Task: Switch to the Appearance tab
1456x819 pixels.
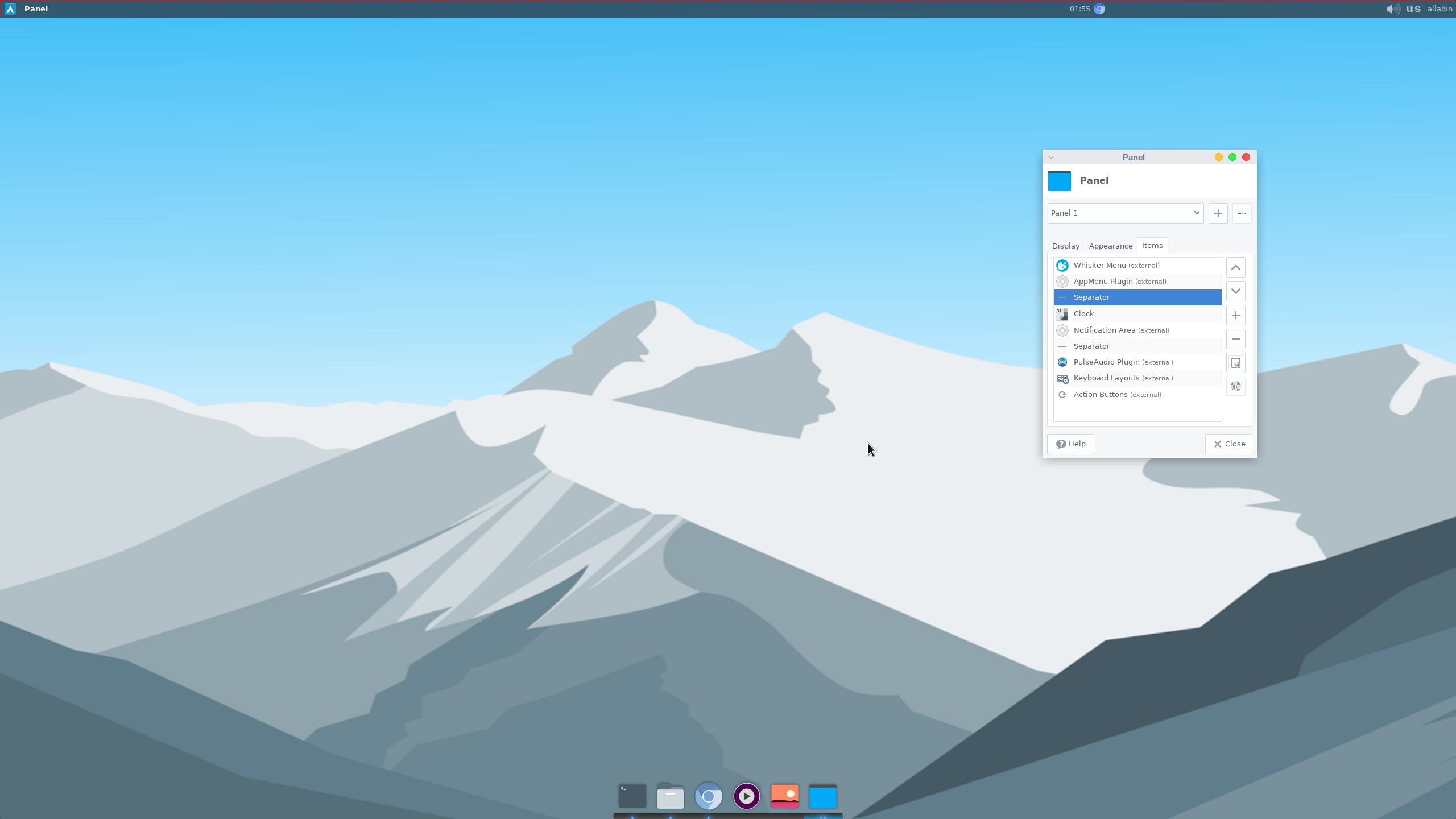Action: coord(1110,245)
